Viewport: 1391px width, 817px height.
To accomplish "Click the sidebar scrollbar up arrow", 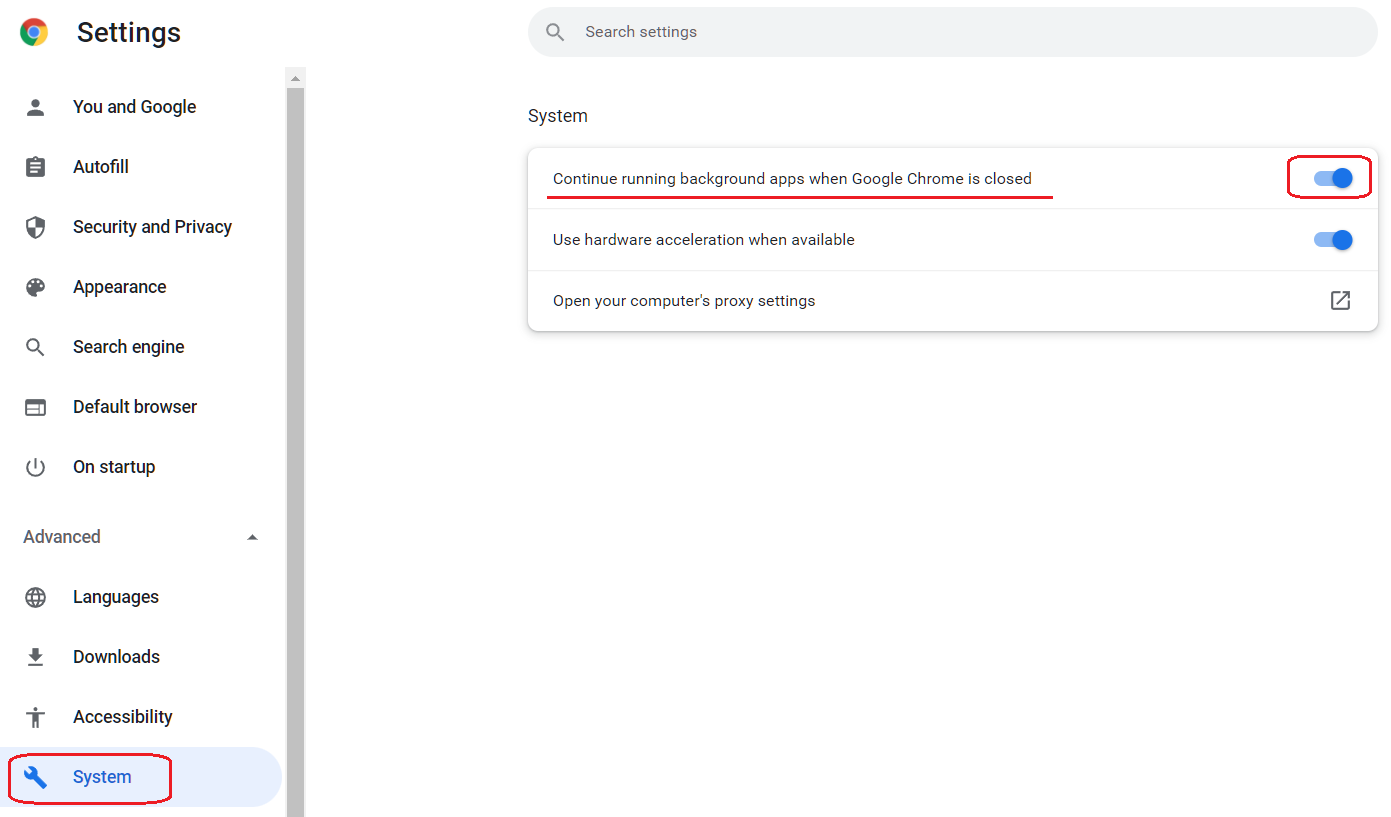I will pos(295,77).
